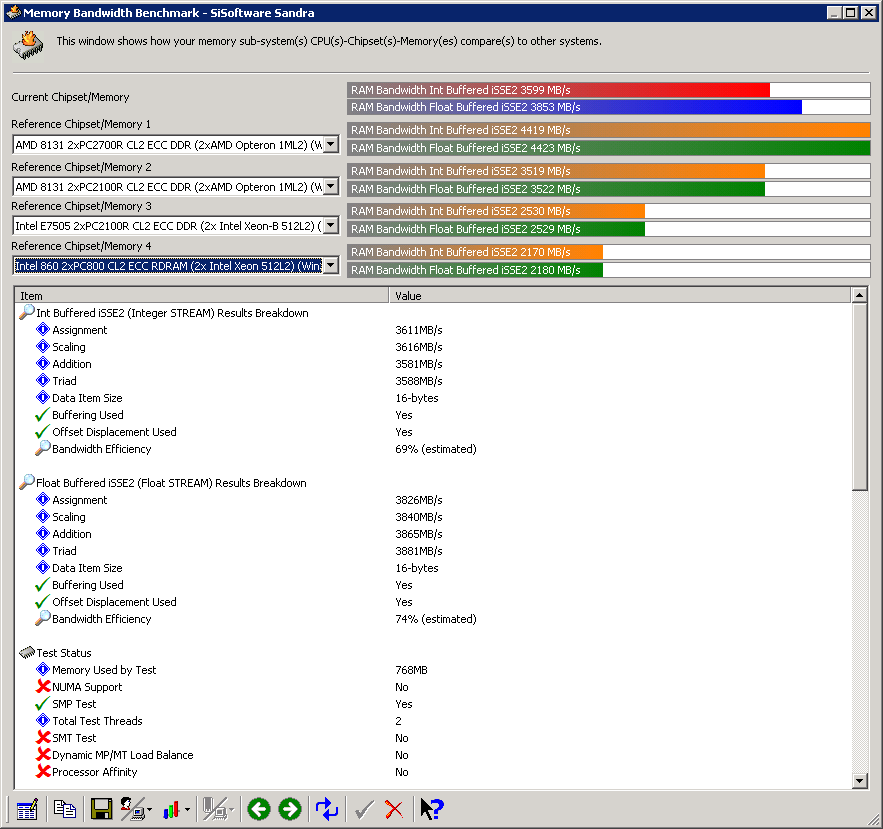This screenshot has height=829, width=883.
Task: Click the blue info icon beside Memory Used by Test
Action: (x=43, y=669)
